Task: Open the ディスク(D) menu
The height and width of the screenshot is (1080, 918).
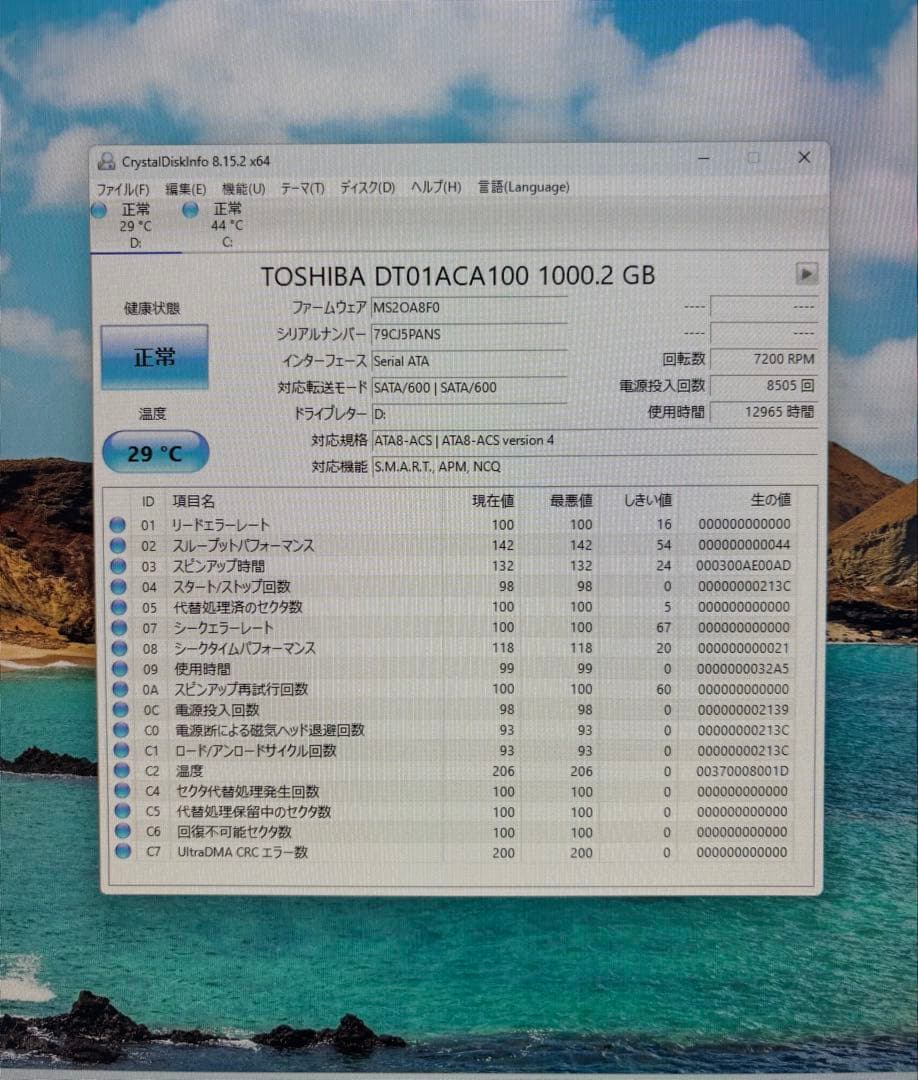Action: point(368,187)
